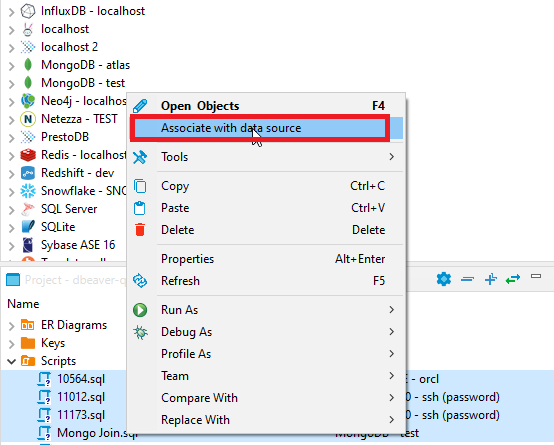Expand the ER Diagrams folder

12,325
